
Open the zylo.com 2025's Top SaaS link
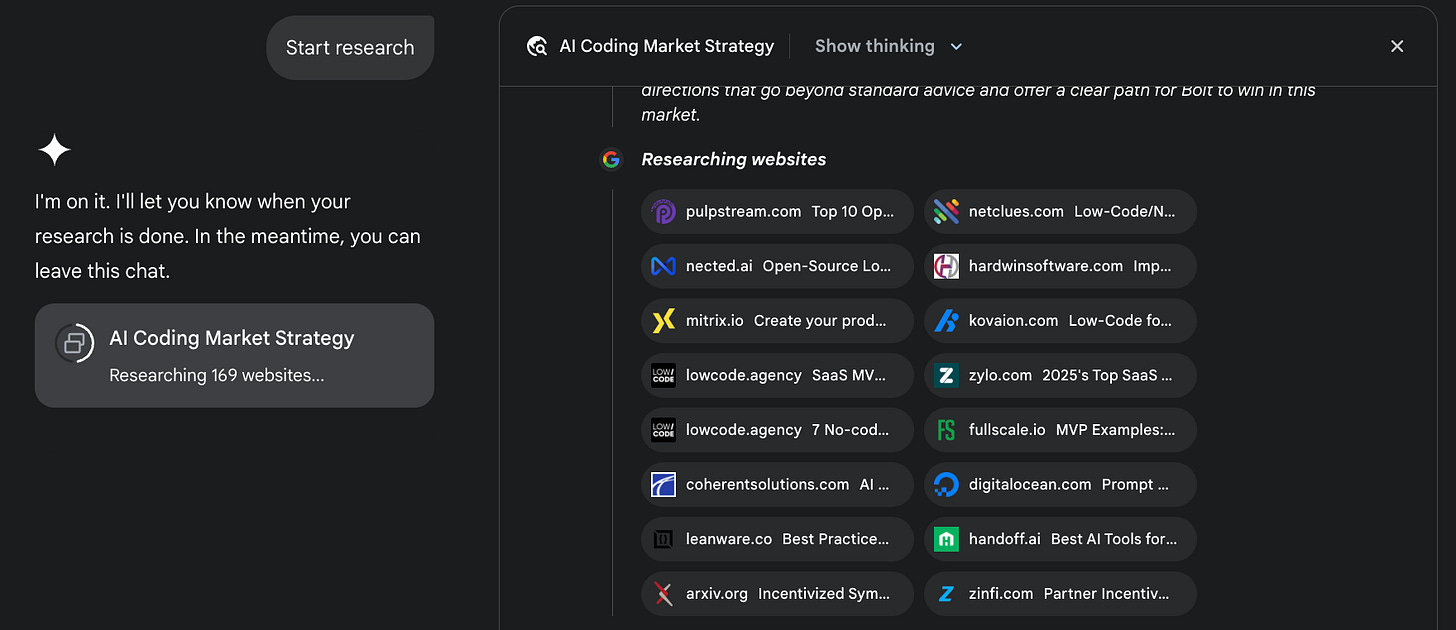pos(1060,375)
